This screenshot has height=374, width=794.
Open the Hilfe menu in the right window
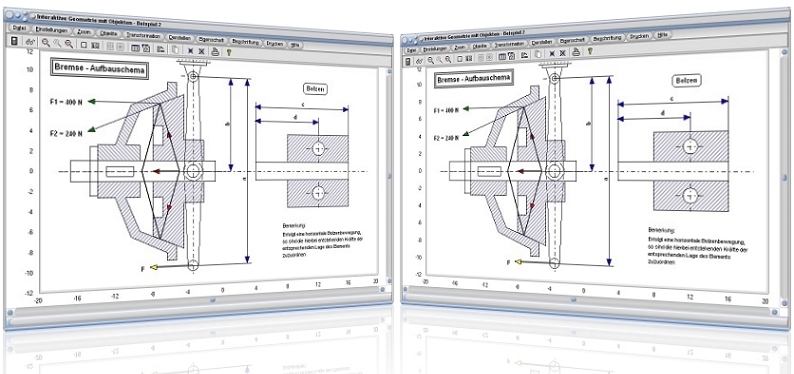pyautogui.click(x=662, y=35)
